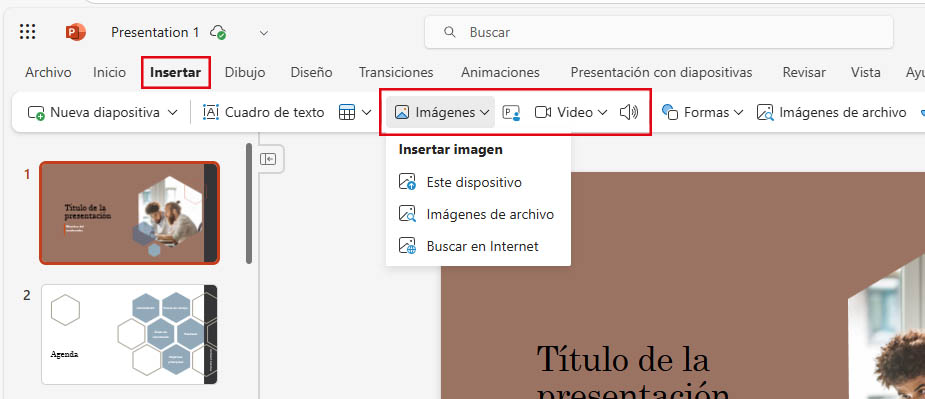Open the Transiciones tab
Viewport: 925px width, 399px height.
coord(396,73)
